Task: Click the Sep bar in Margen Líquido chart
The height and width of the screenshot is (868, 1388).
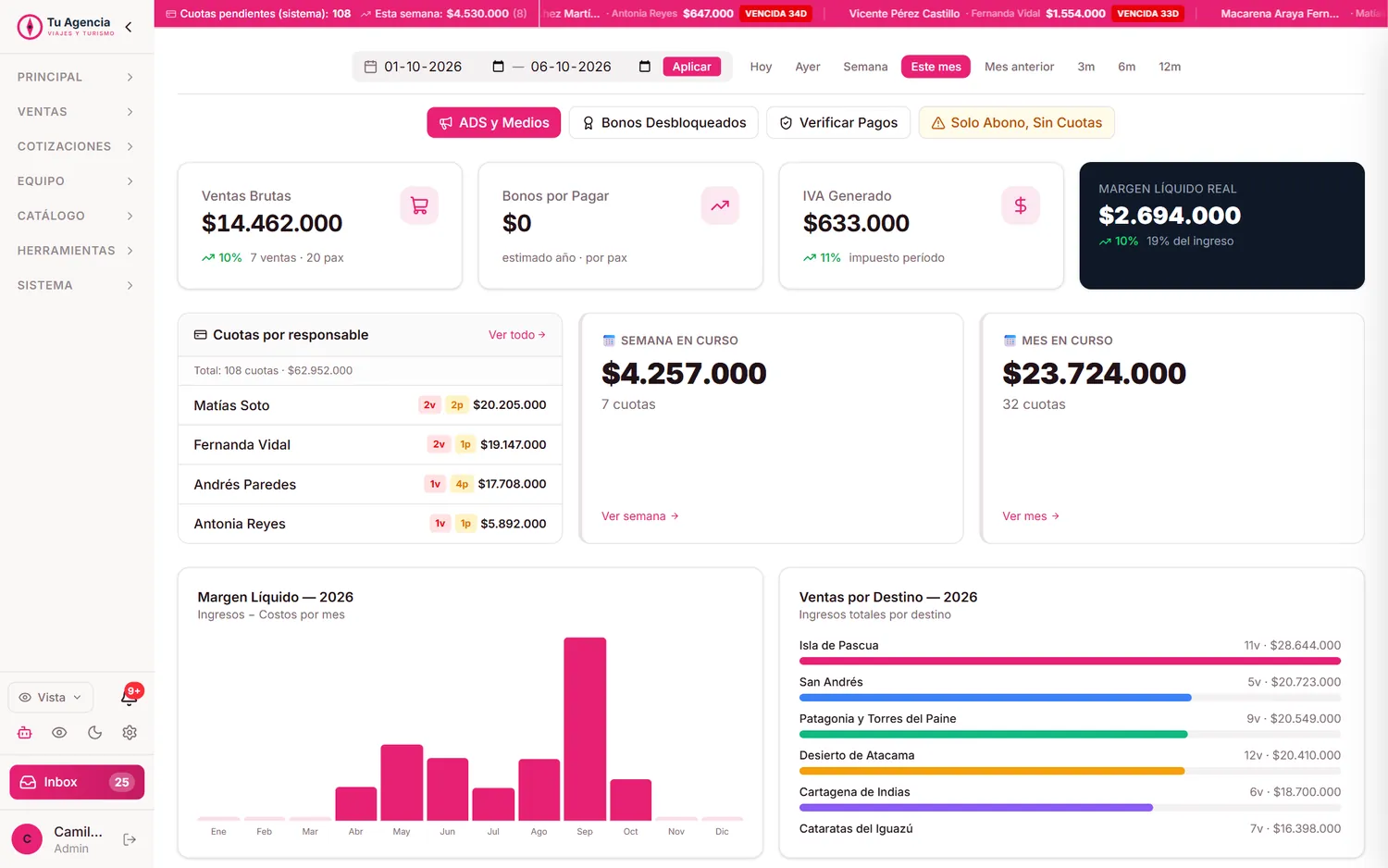Action: coord(585,729)
